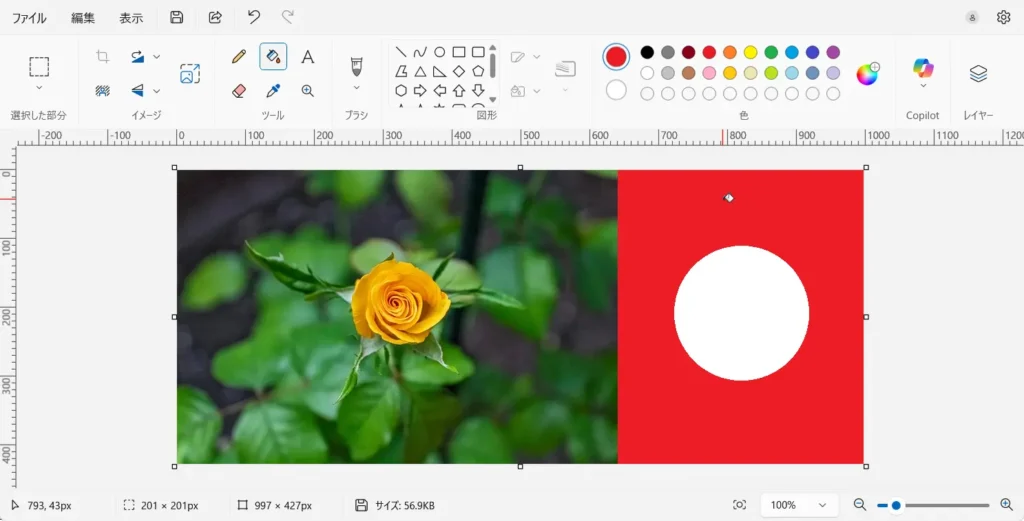The height and width of the screenshot is (521, 1024).
Task: Choose the yellow palette color
Action: click(x=750, y=52)
